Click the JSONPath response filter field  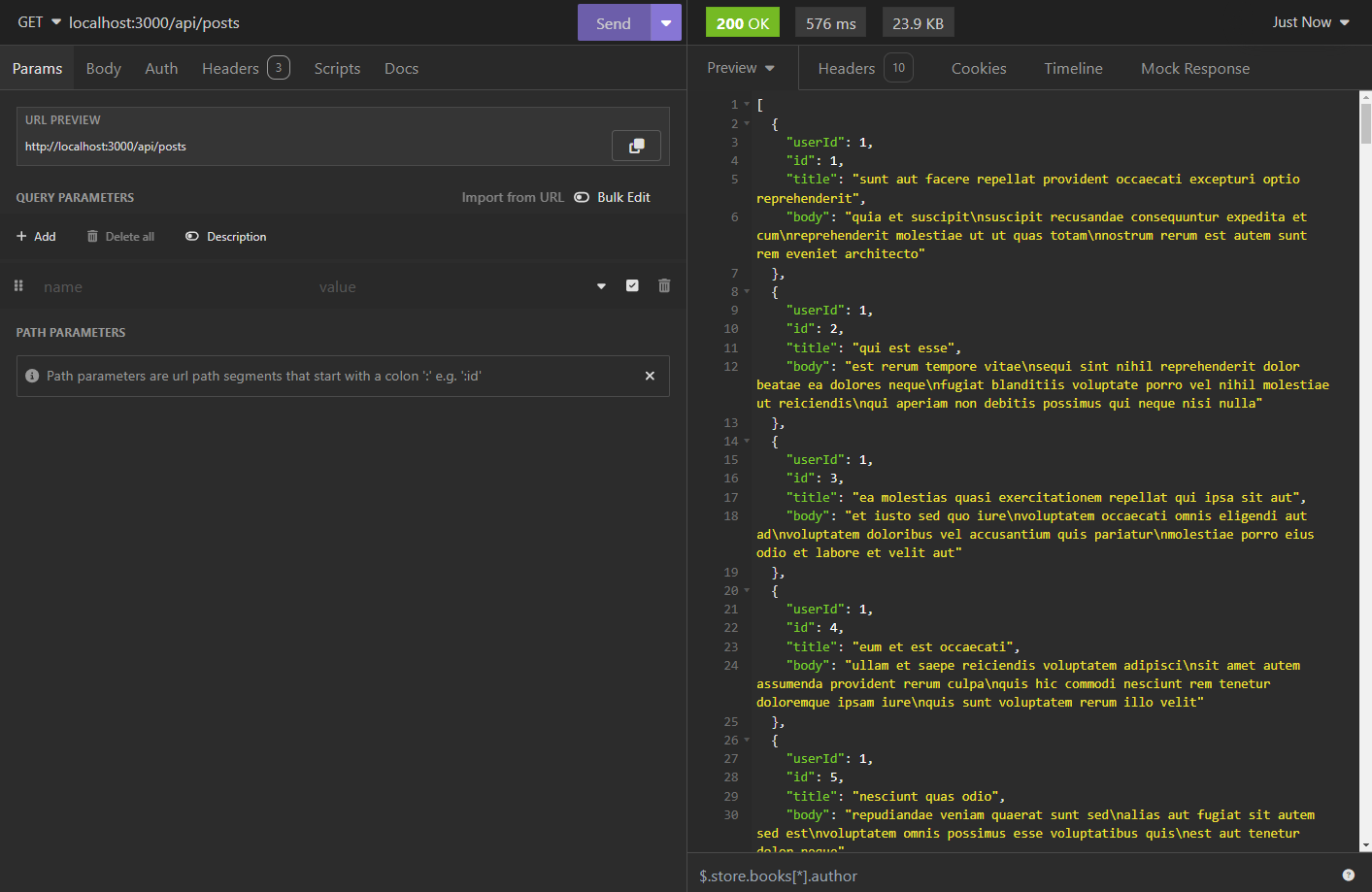click(1010, 875)
